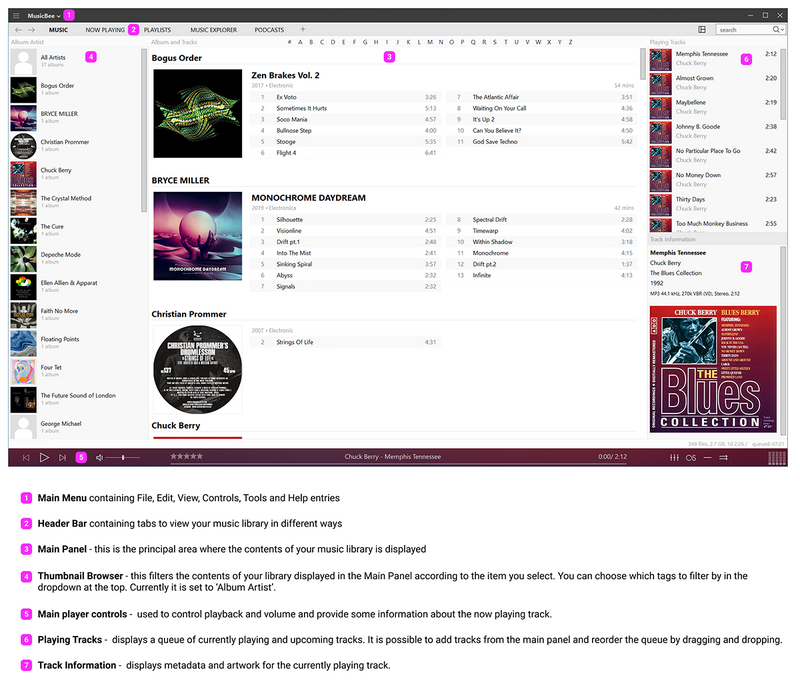Open the panel layout icon near search
Viewport: 800px width, 684px height.
point(702,30)
